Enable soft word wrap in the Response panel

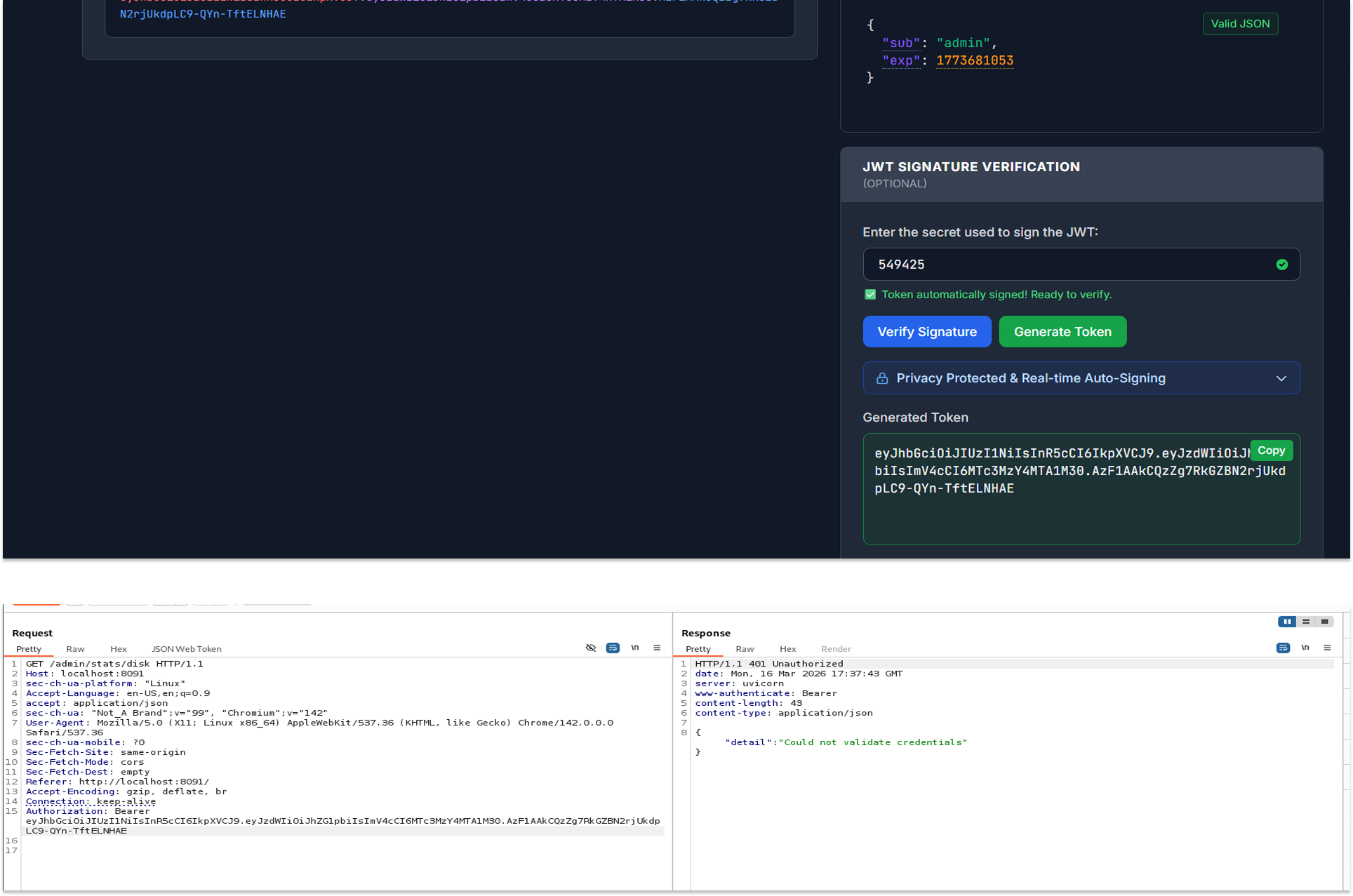1284,648
